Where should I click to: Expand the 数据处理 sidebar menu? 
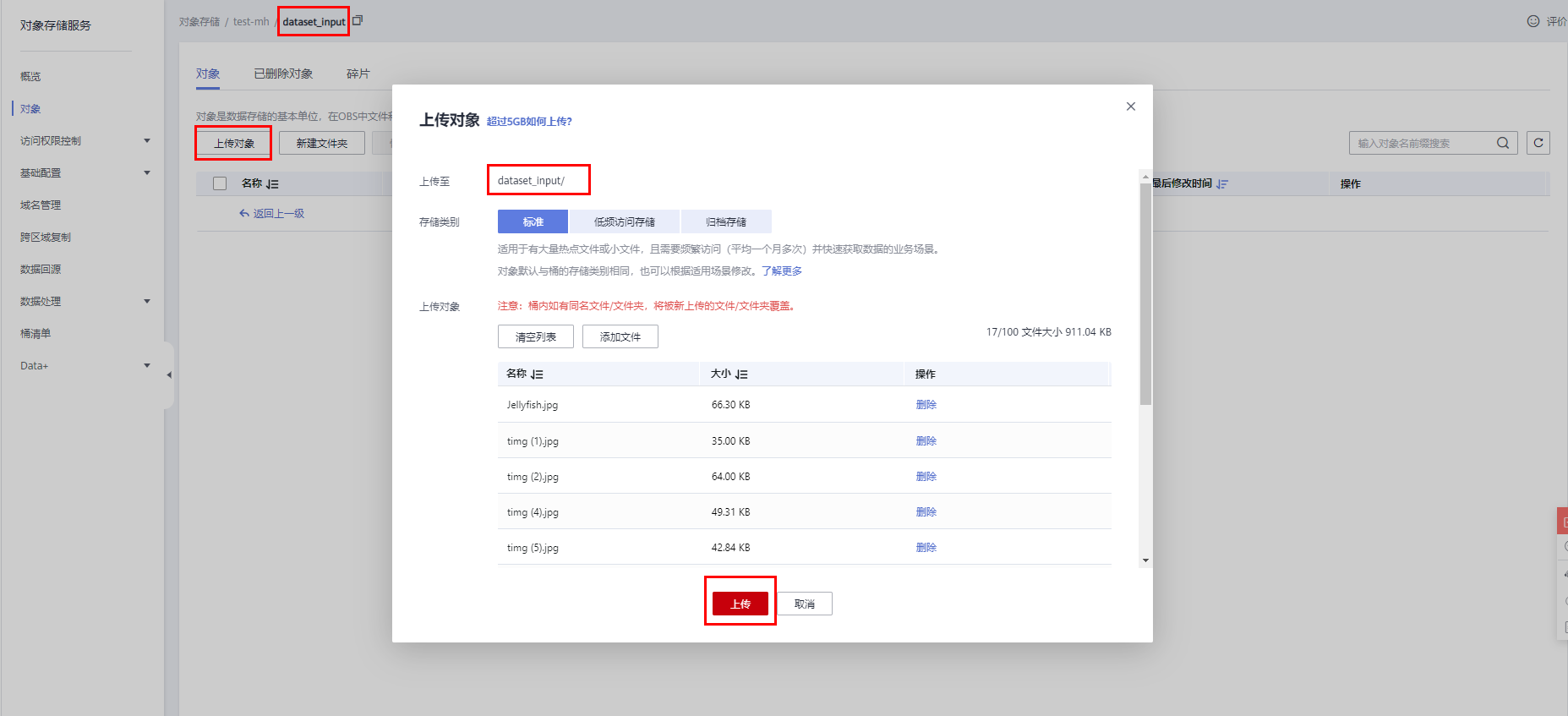click(x=147, y=302)
